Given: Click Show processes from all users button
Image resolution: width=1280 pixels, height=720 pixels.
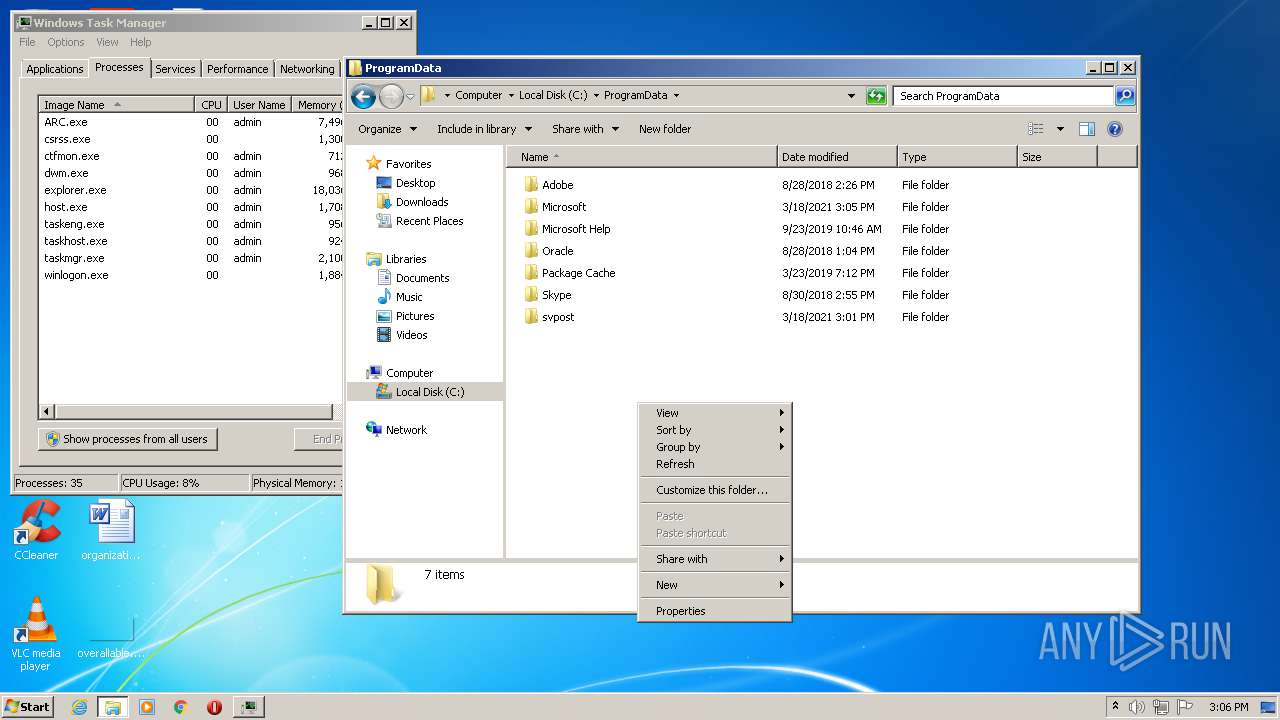Looking at the screenshot, I should (x=127, y=439).
